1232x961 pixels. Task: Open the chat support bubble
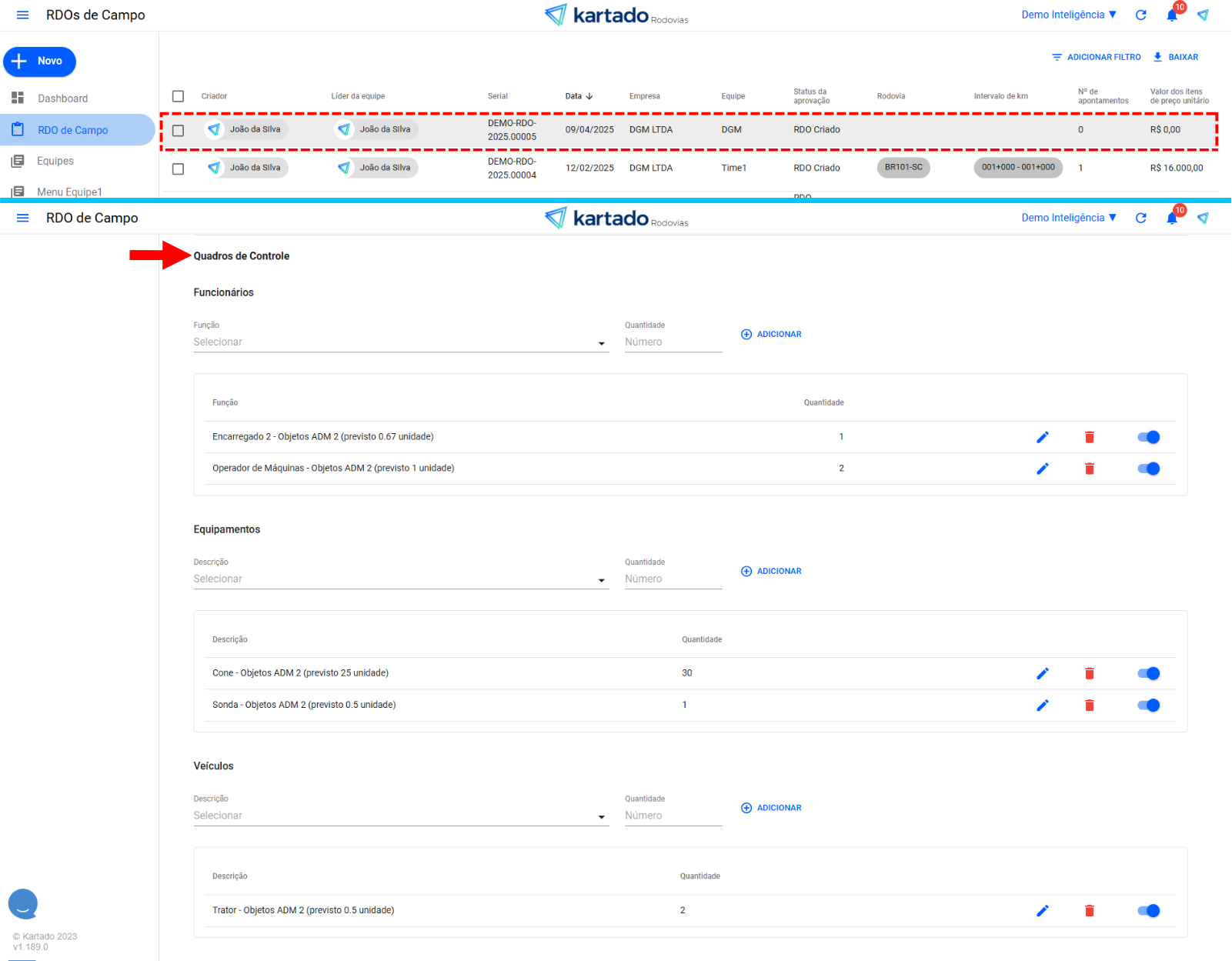click(23, 904)
